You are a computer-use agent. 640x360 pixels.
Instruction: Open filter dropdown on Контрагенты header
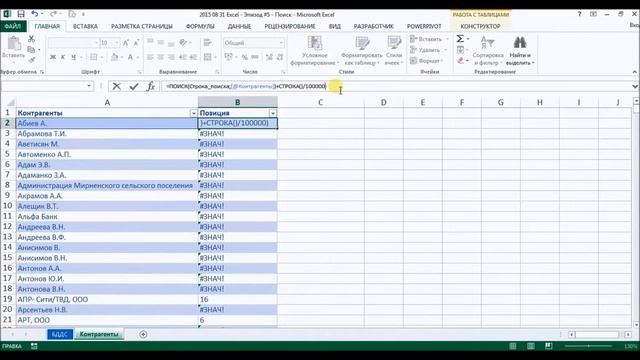(x=193, y=113)
